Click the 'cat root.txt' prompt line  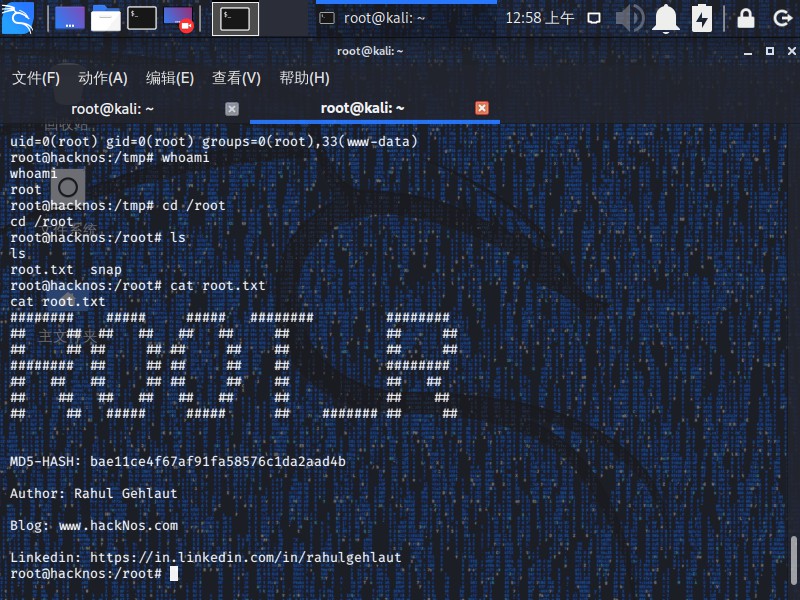[138, 286]
